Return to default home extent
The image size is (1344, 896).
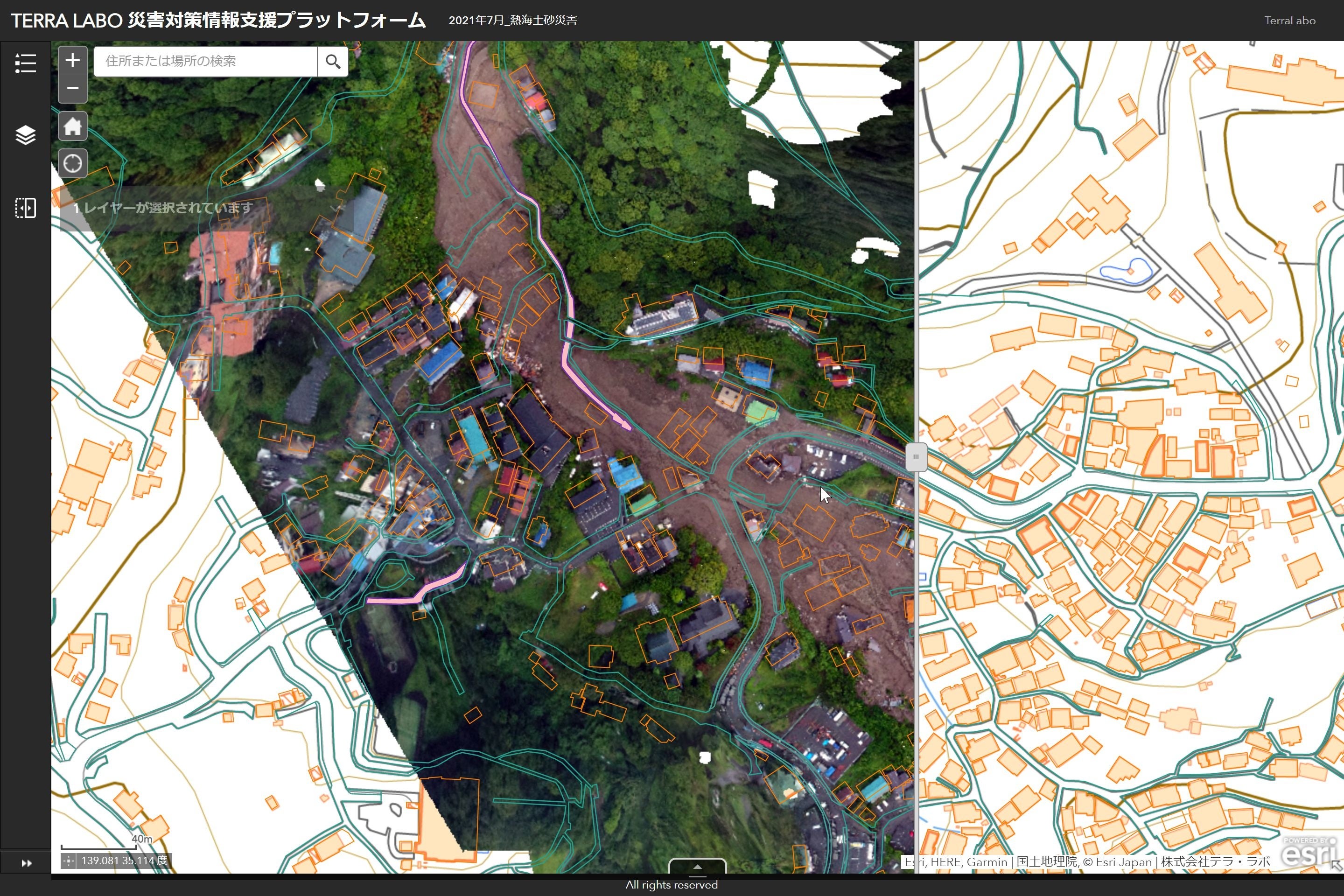(x=73, y=127)
